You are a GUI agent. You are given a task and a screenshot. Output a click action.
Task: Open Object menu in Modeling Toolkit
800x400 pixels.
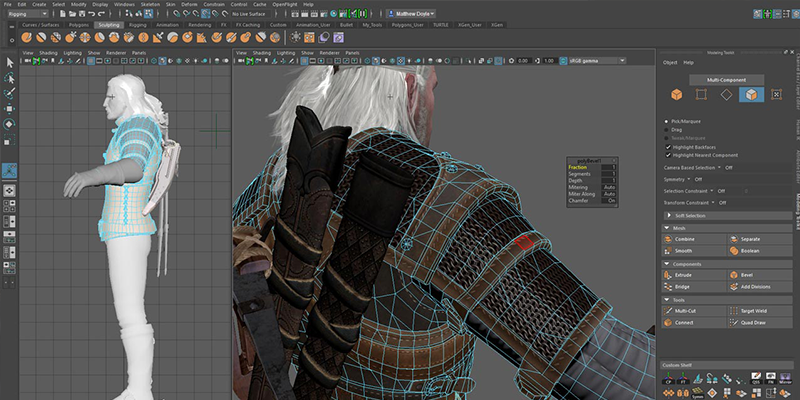[x=670, y=62]
